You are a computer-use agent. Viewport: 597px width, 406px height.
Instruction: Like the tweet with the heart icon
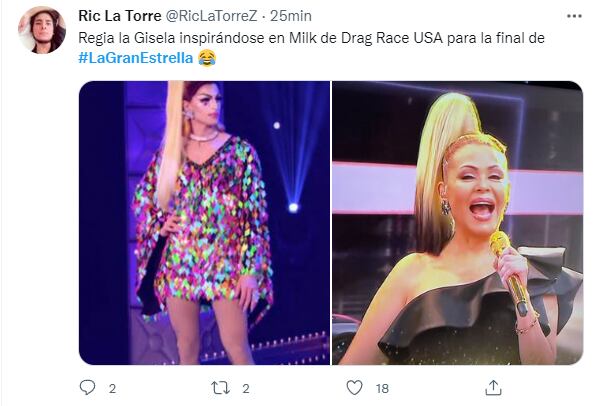354,388
